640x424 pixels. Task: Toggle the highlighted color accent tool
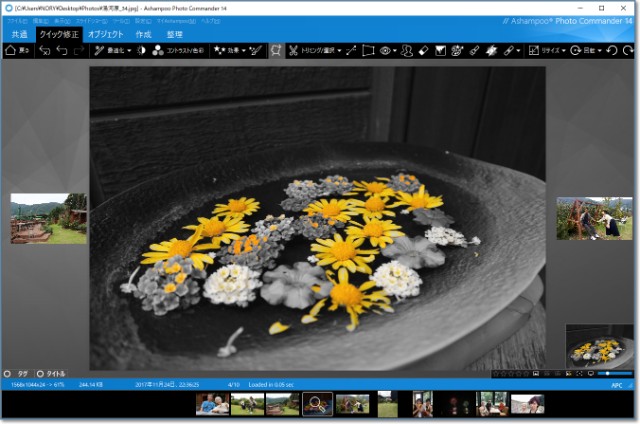(276, 50)
